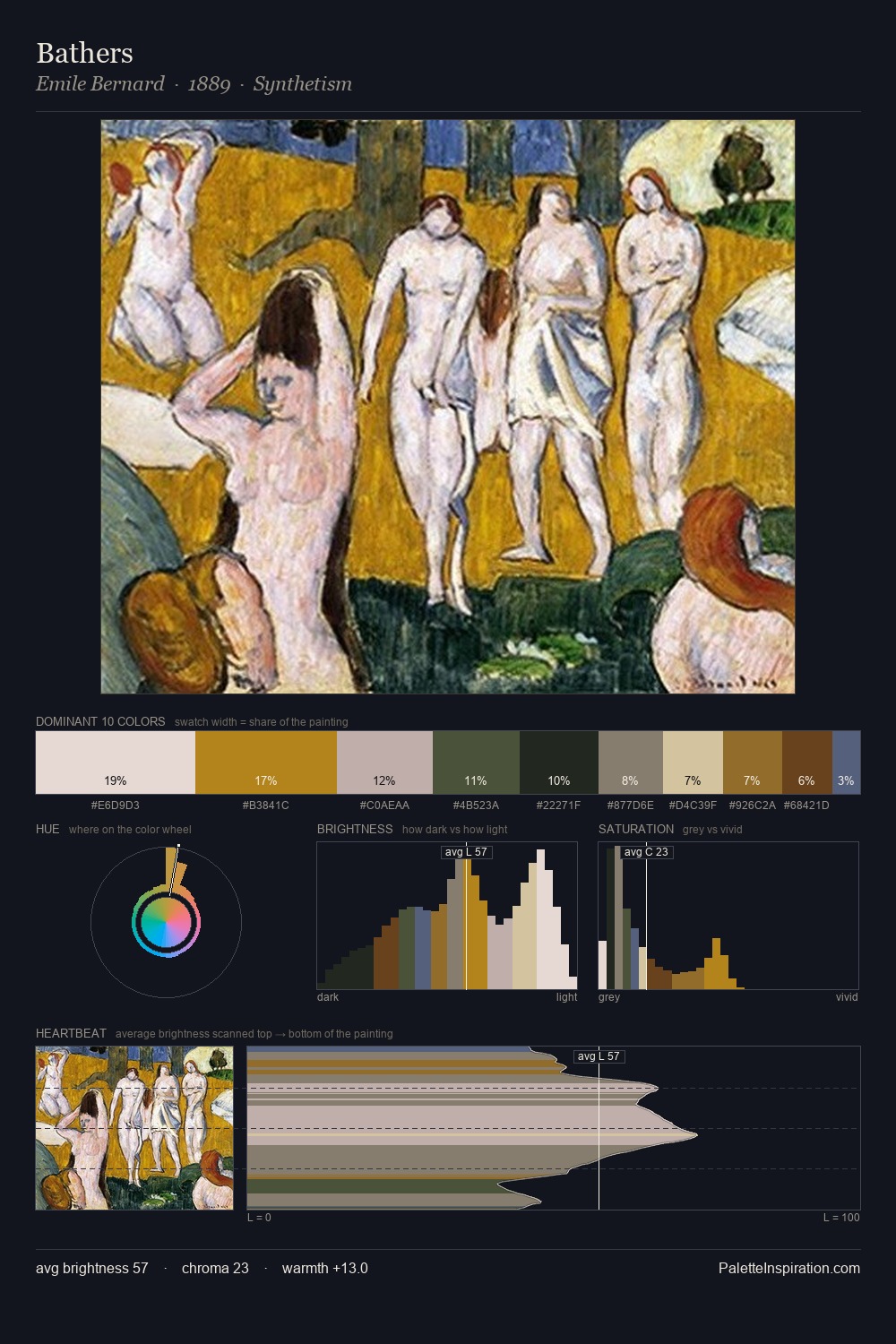Click the HUE section heading

47,829
